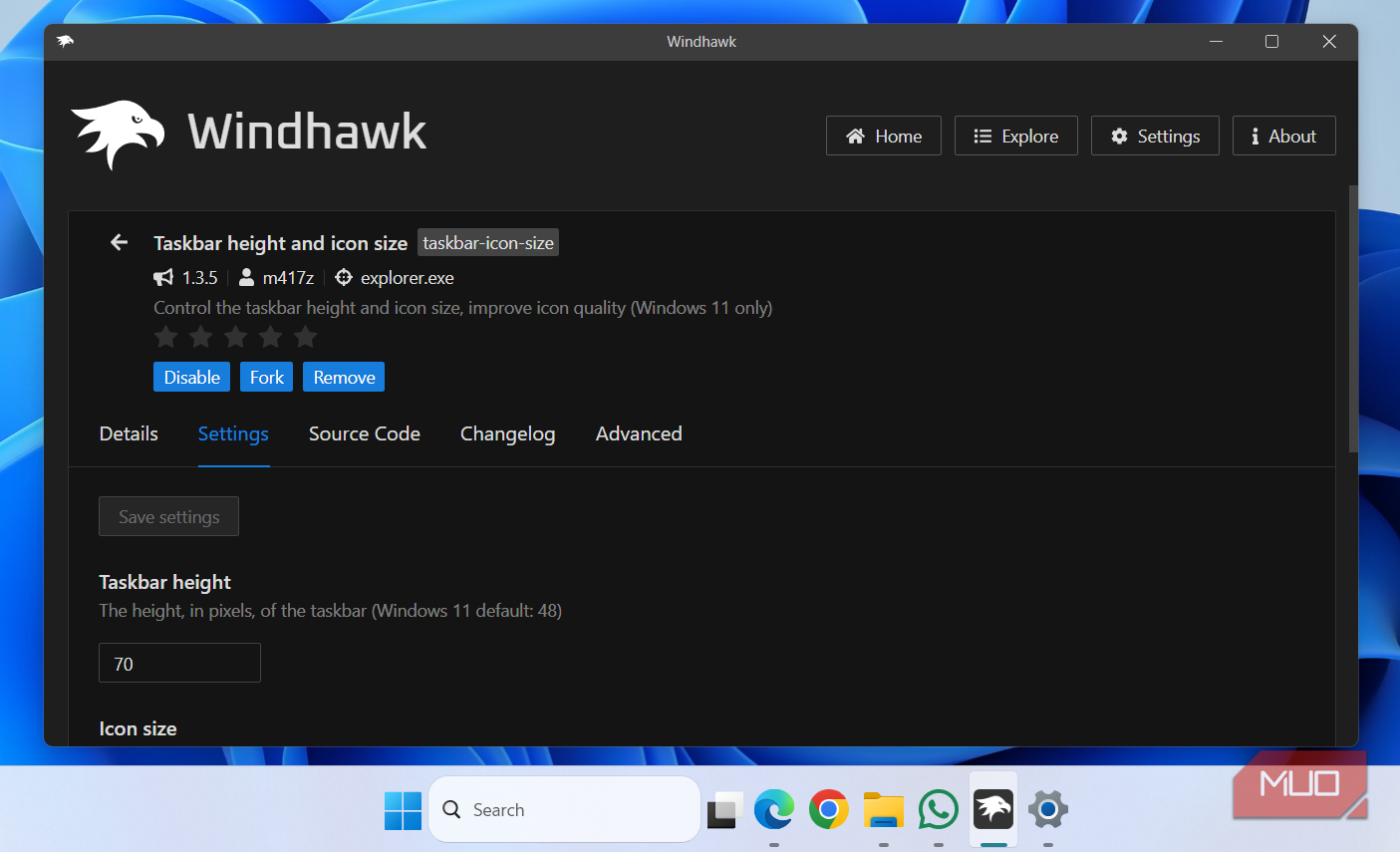Viewport: 1400px width, 852px height.
Task: Rate the mod one star
Action: [x=166, y=337]
